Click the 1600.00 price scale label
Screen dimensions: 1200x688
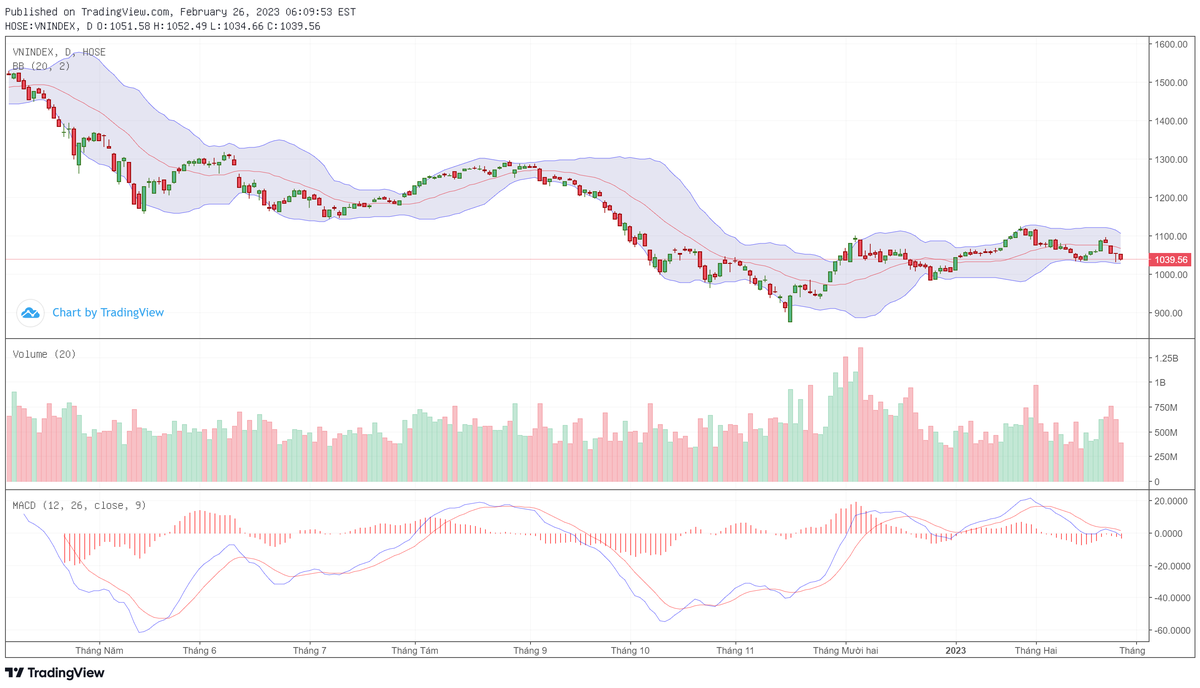[x=1169, y=45]
